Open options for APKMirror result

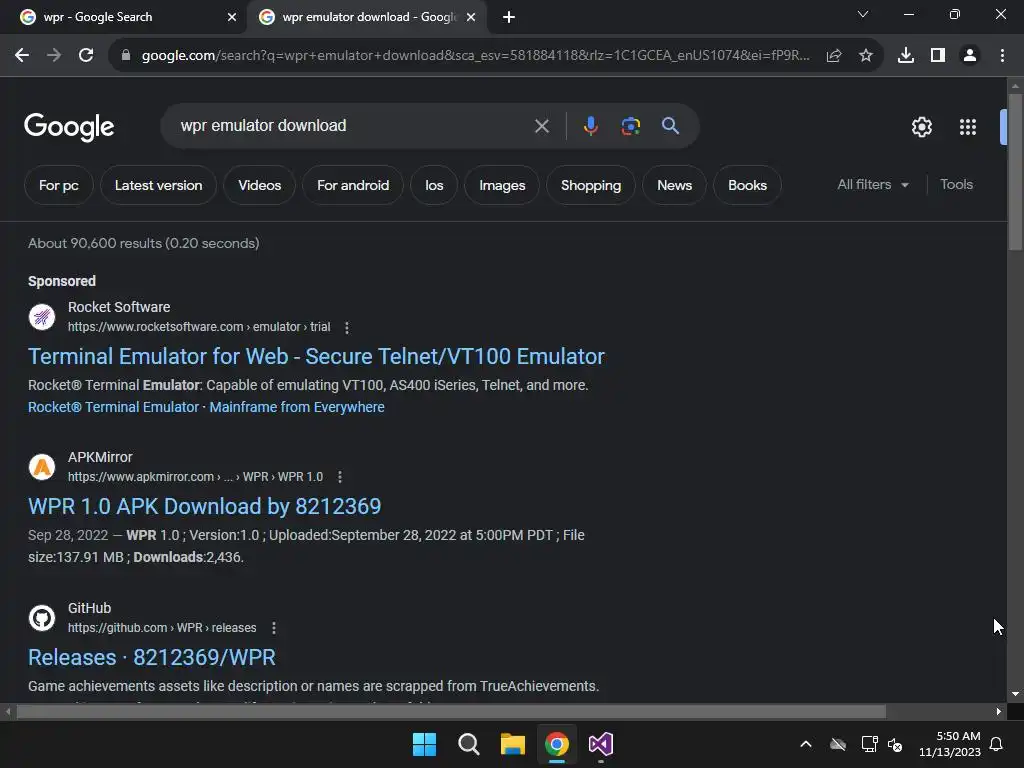pos(340,477)
